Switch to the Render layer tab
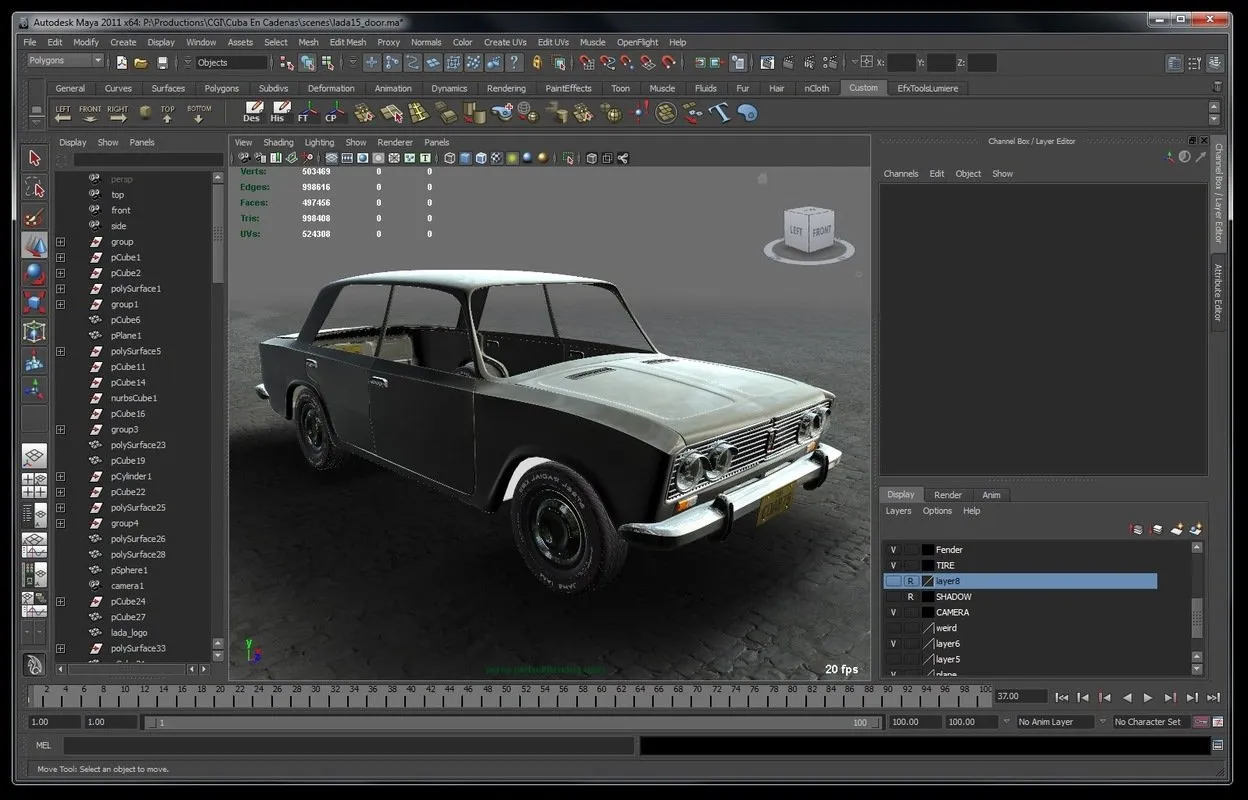Screen dimensions: 1248x800 [x=948, y=495]
